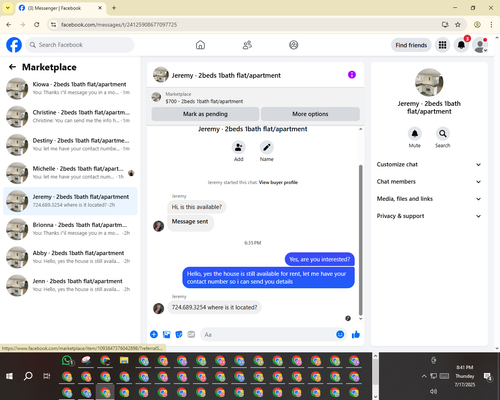Open the emoji picker smiley icon
This screenshot has height=400, width=500.
(340, 334)
